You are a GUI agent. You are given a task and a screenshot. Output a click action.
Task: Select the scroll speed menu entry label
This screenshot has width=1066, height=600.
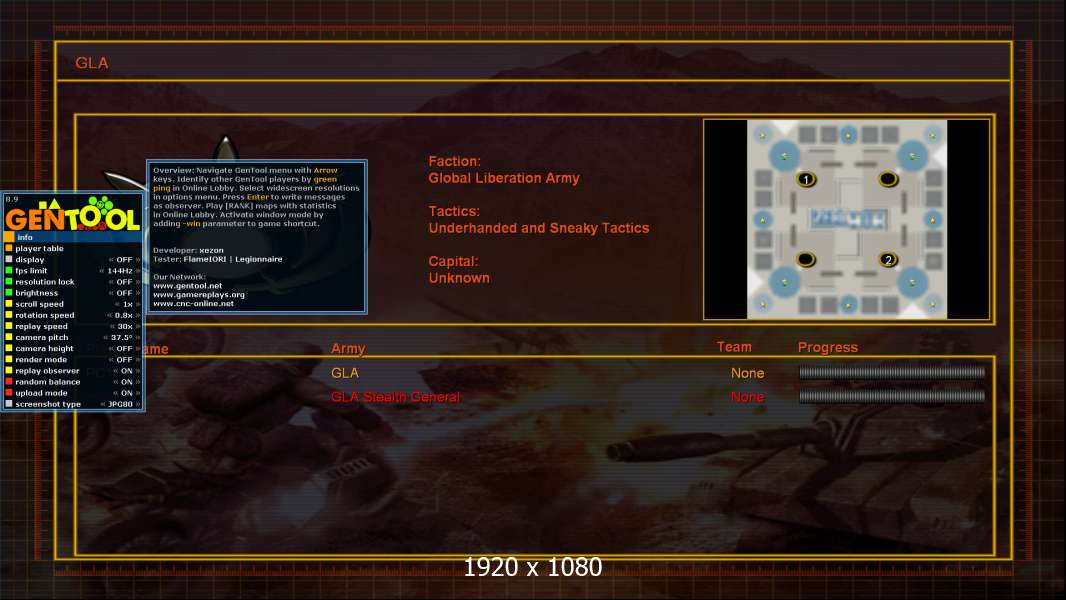(x=39, y=304)
